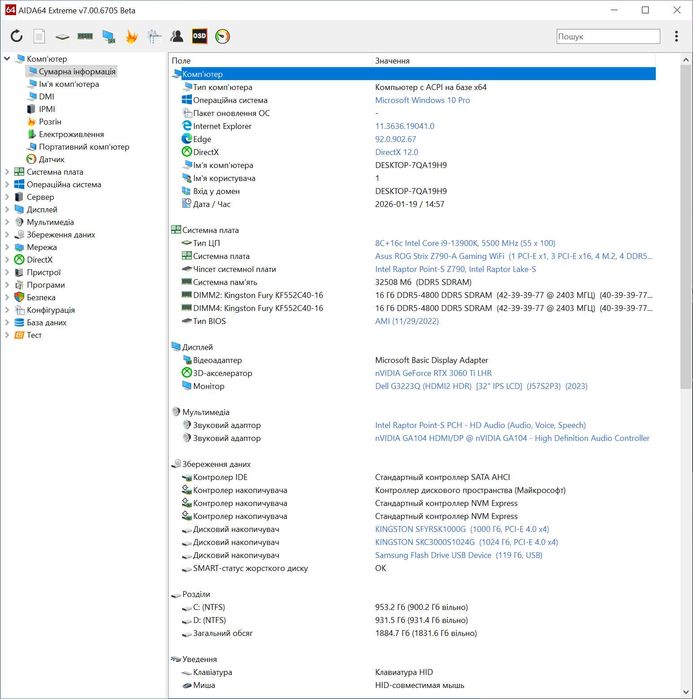
Task: Click the vertical scrollbar down arrow
Action: [x=685, y=691]
